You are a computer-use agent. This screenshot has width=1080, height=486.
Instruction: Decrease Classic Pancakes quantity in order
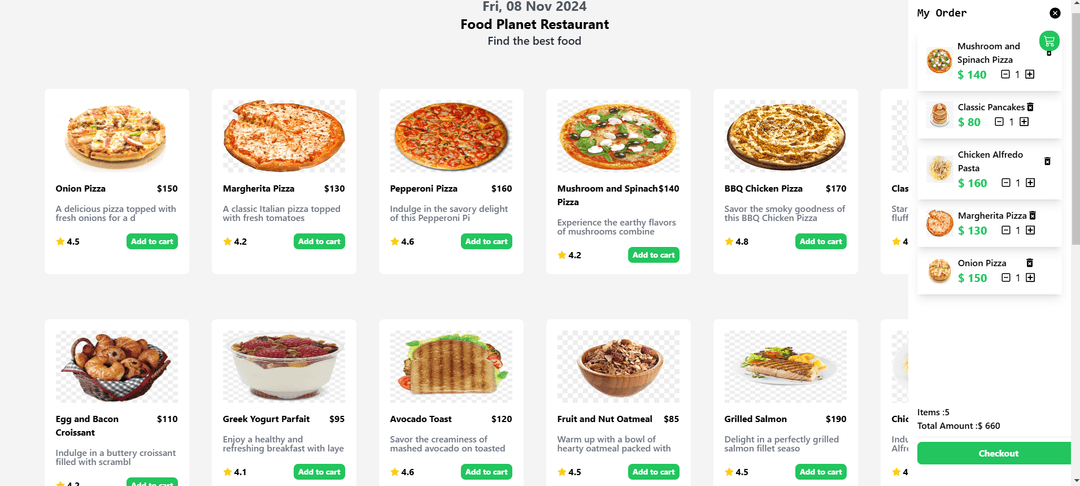[x=999, y=122]
